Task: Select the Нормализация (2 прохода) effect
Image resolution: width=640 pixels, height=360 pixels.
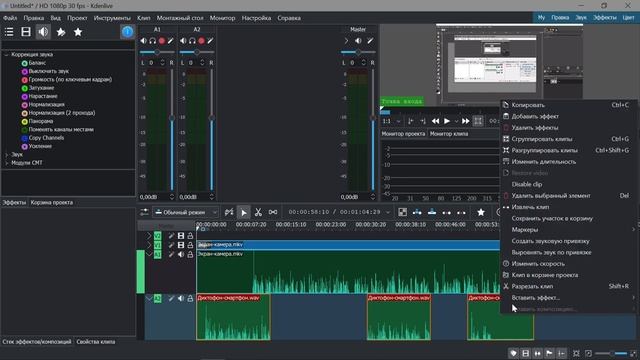Action: tap(61, 113)
